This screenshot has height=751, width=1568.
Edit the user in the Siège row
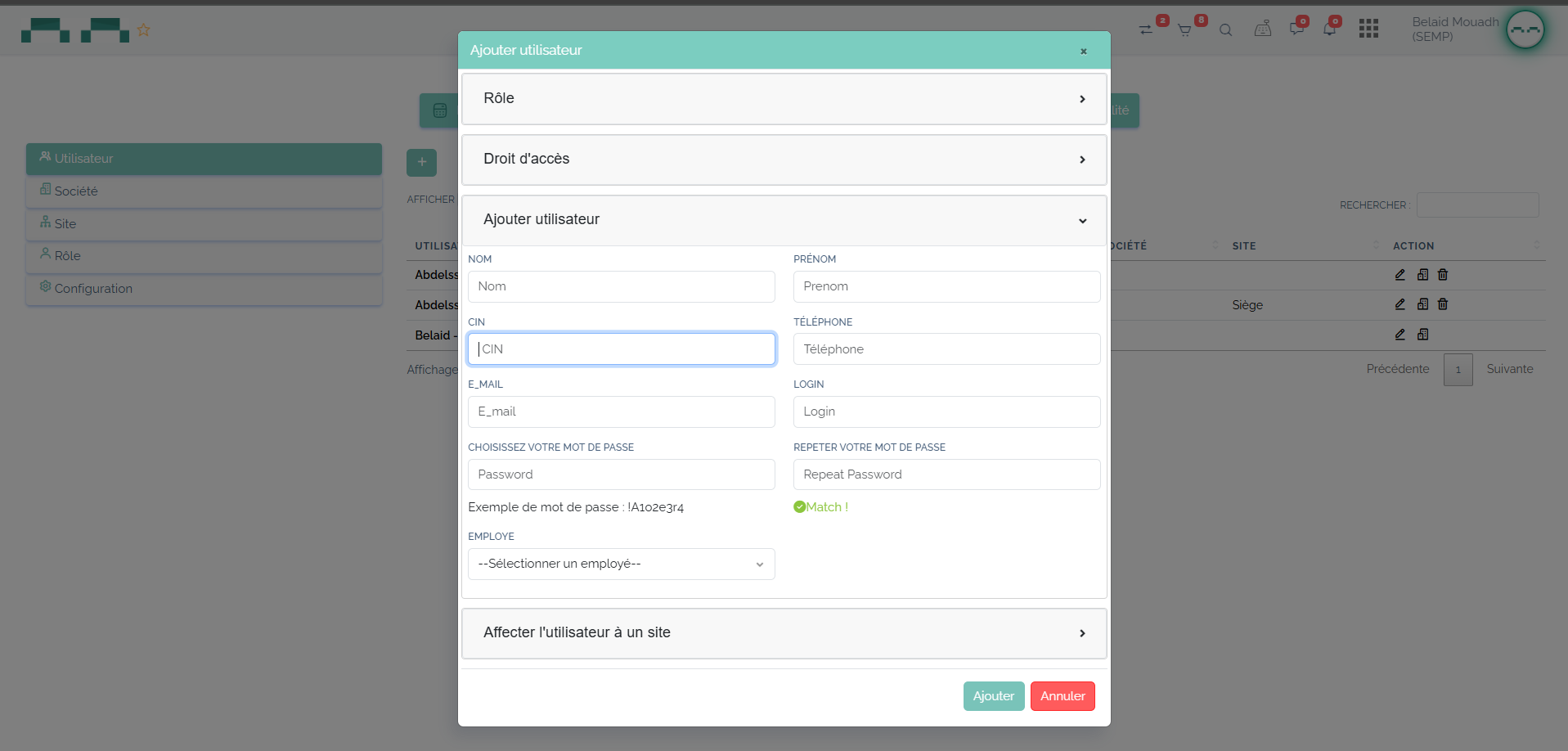[1400, 304]
